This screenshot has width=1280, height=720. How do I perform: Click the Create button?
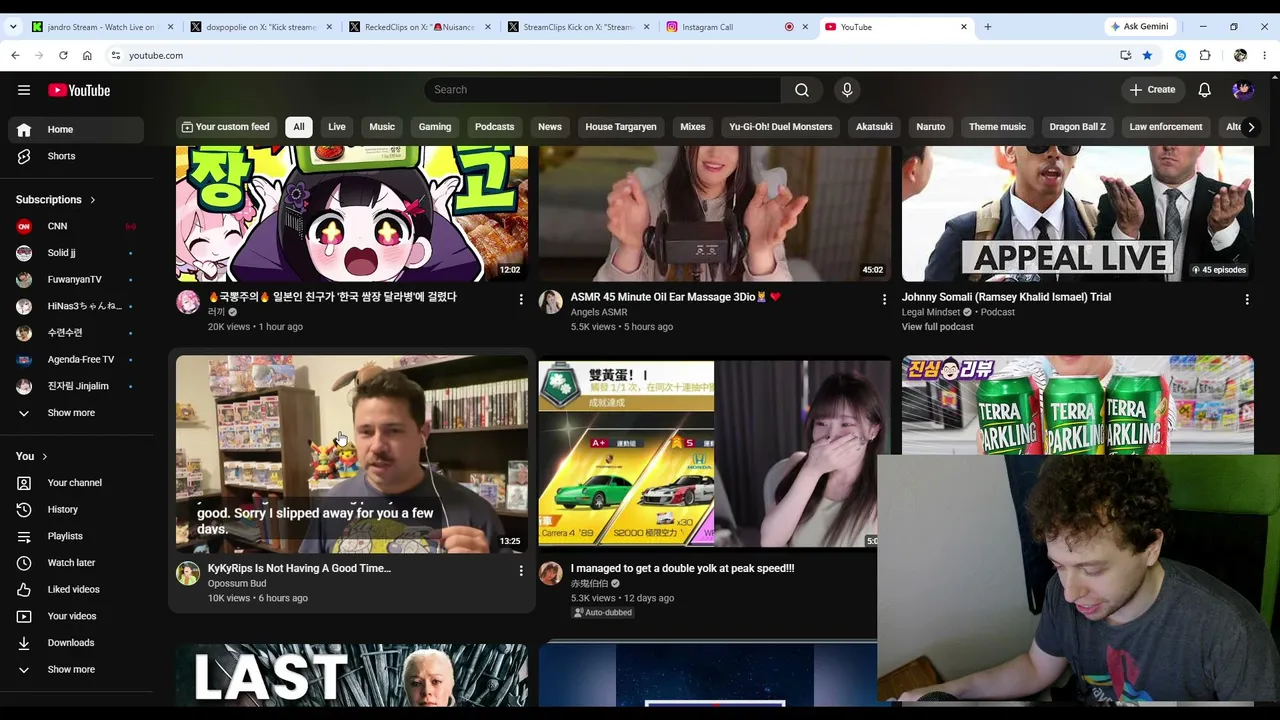click(1152, 90)
